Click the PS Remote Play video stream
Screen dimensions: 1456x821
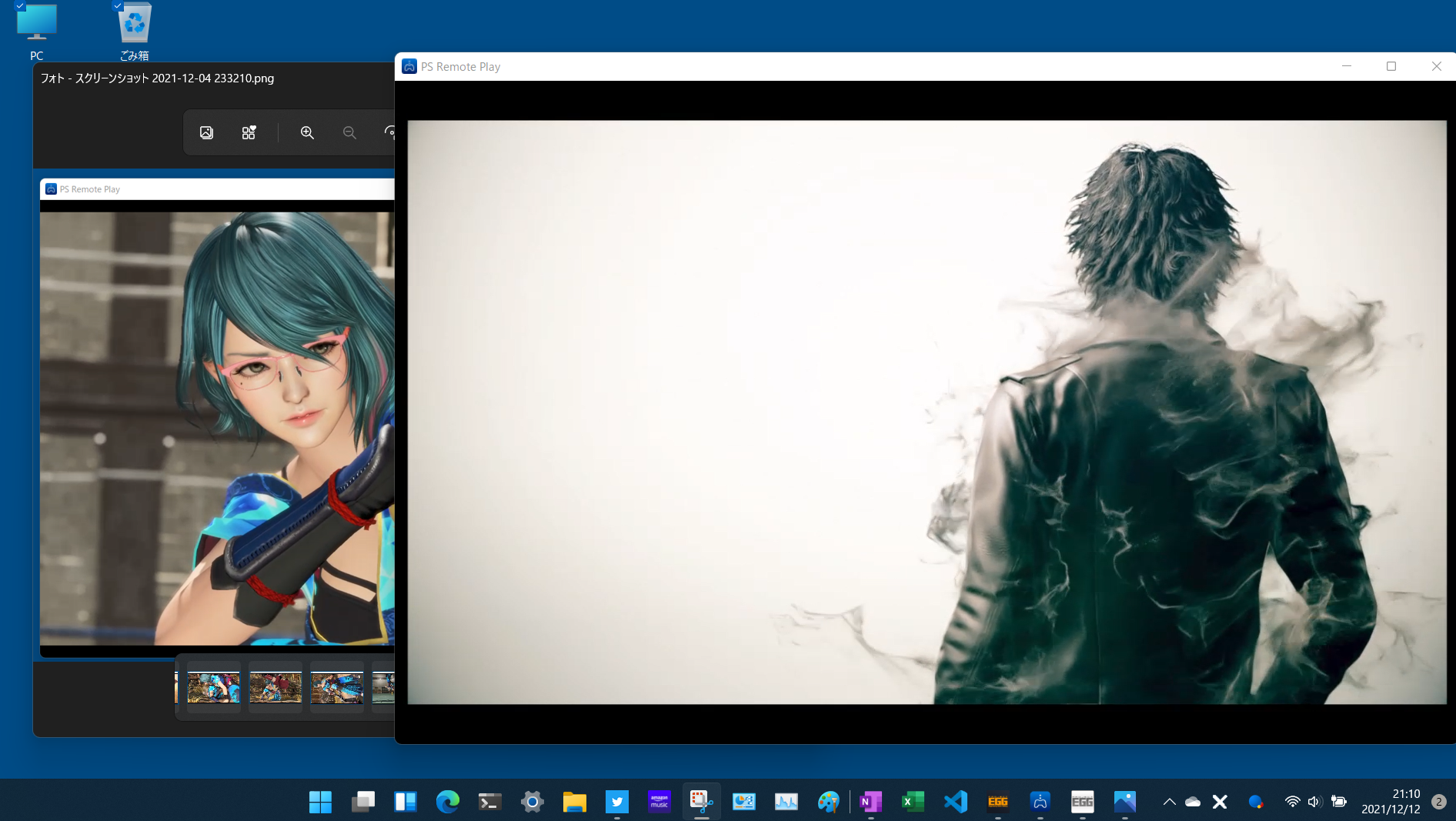coord(927,412)
